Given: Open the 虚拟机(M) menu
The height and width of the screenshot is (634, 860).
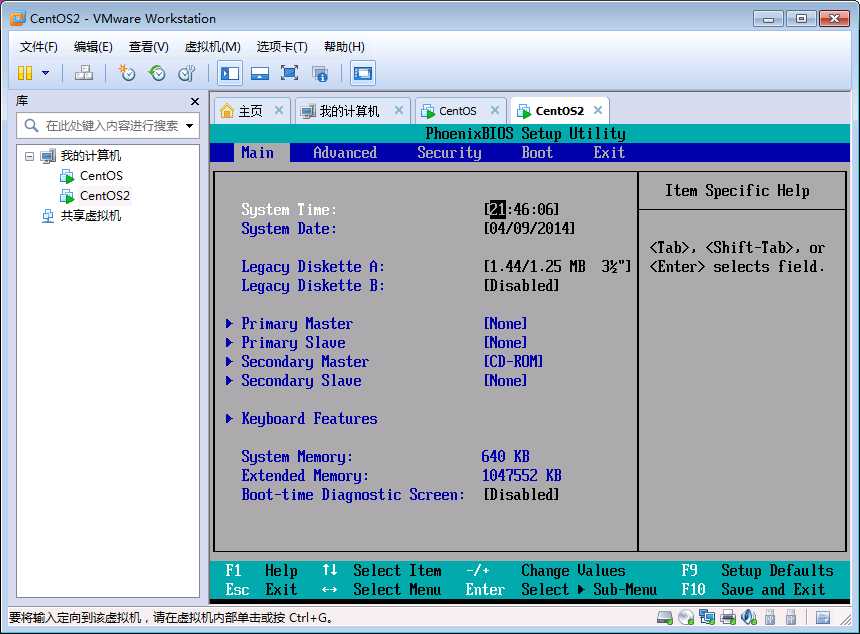Looking at the screenshot, I should tap(212, 47).
